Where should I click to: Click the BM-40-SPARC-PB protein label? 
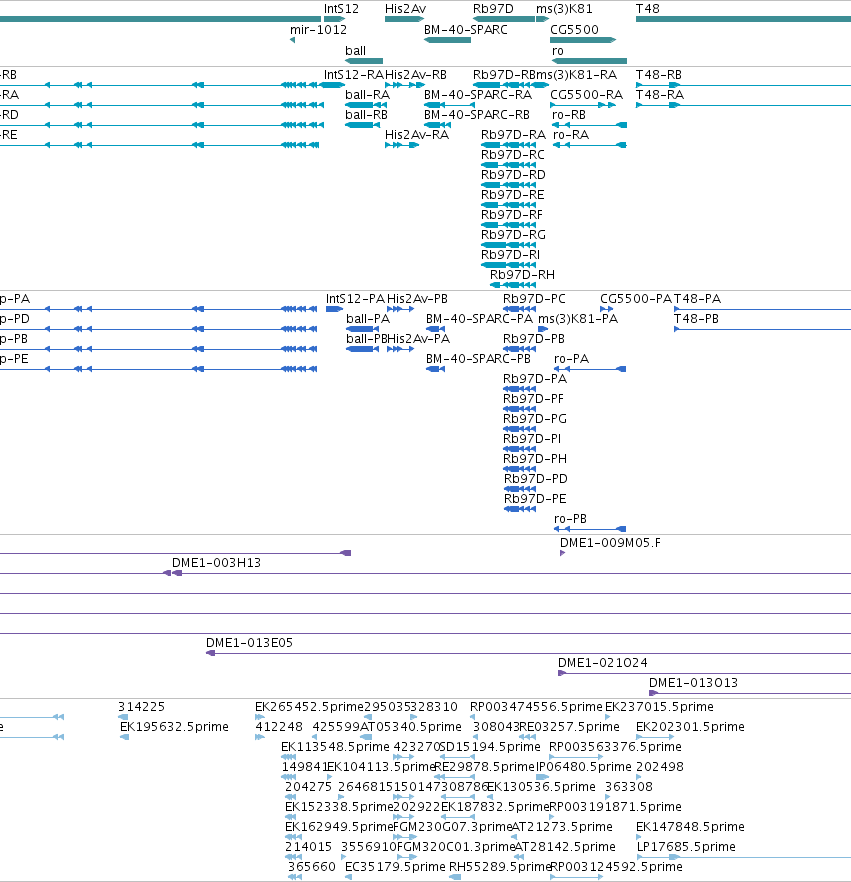(x=478, y=359)
